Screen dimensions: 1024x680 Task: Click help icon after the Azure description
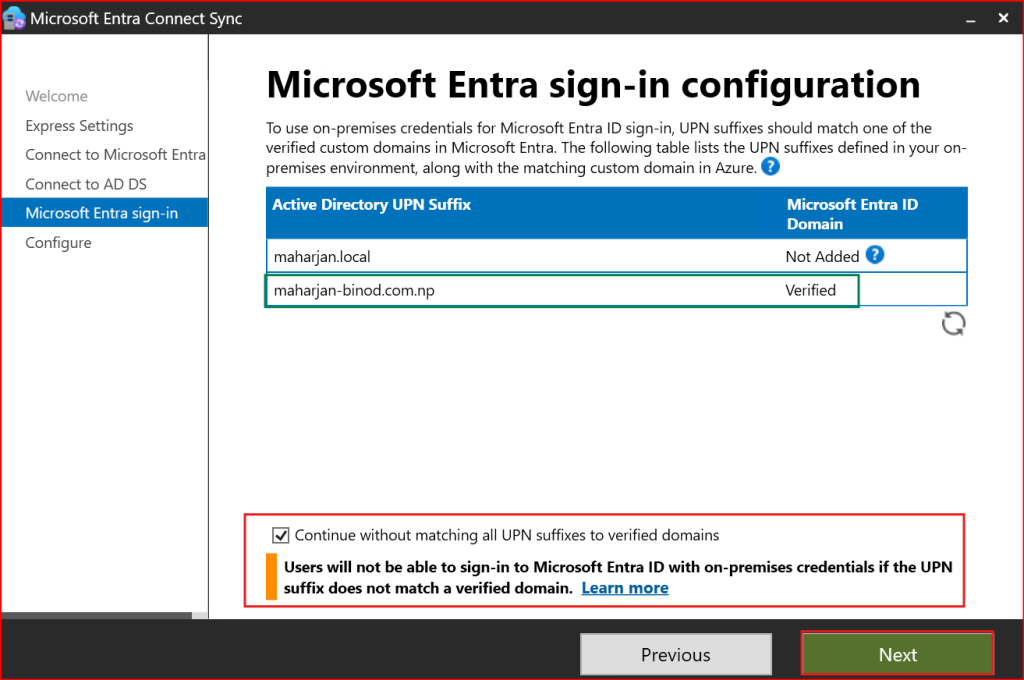770,167
